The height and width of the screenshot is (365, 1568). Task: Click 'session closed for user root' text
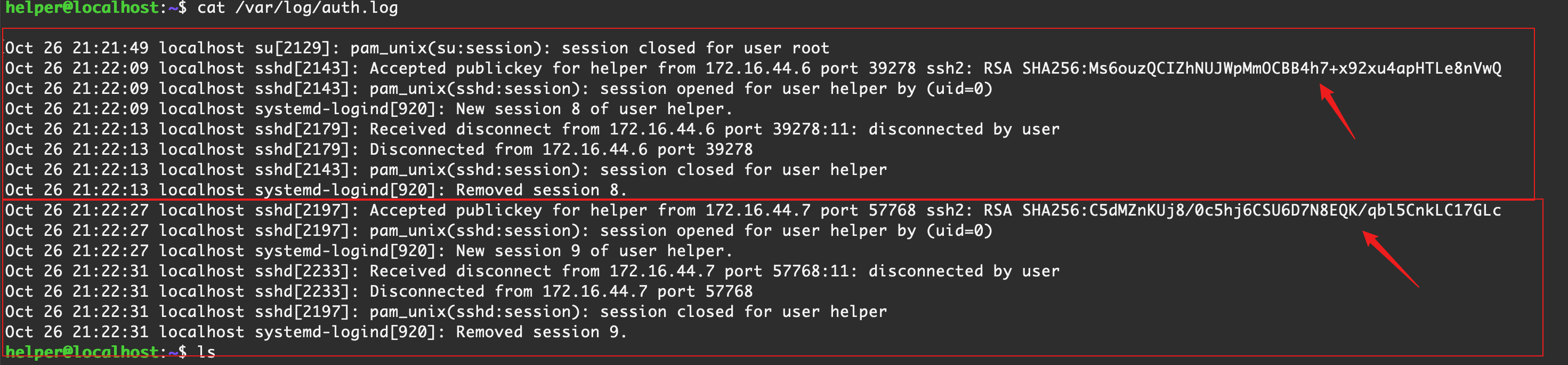[694, 48]
